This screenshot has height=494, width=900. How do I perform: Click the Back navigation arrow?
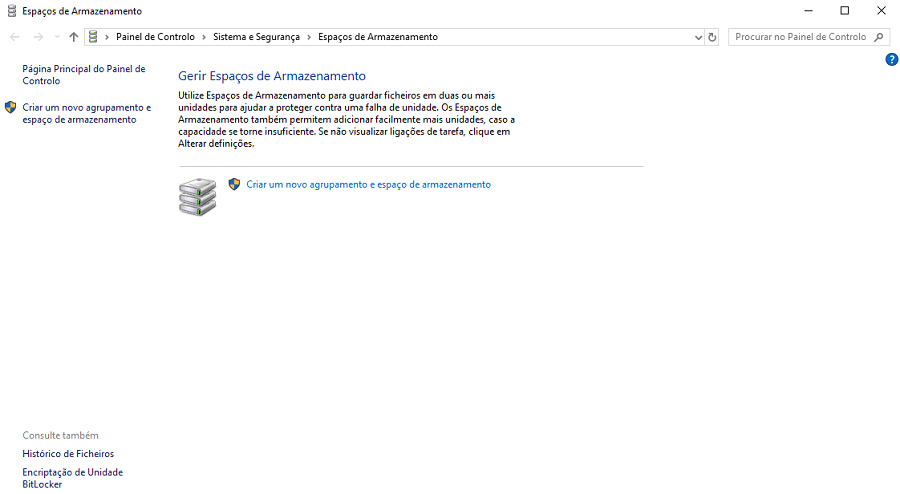pyautogui.click(x=15, y=37)
